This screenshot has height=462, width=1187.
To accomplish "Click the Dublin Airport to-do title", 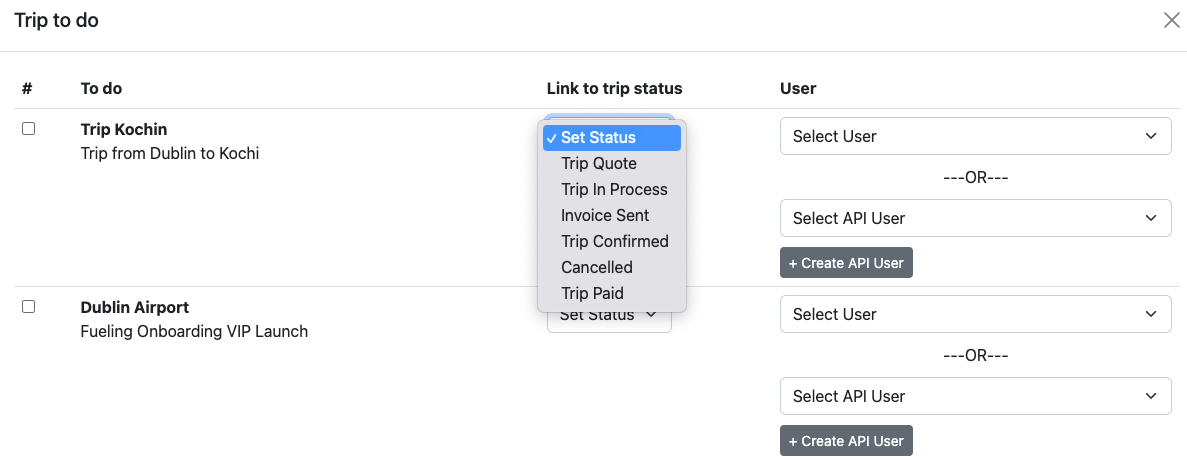I will [x=134, y=307].
